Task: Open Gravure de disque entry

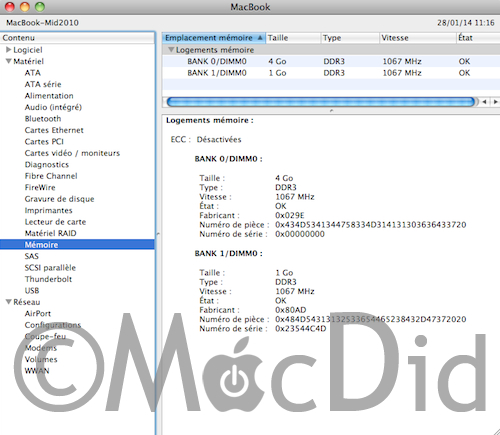Action: pyautogui.click(x=59, y=199)
